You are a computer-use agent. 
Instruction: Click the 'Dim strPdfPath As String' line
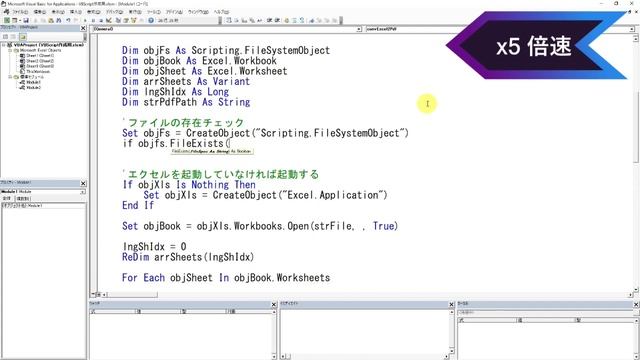click(x=186, y=102)
